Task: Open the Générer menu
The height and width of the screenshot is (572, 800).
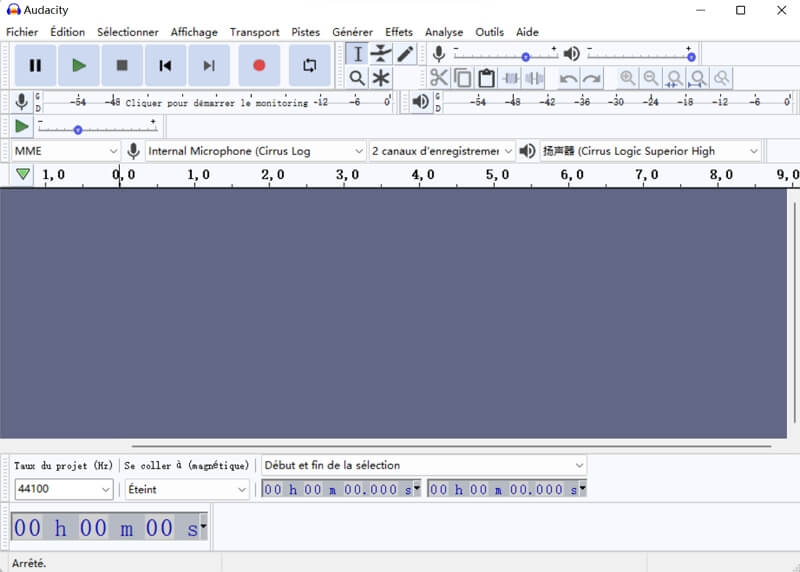Action: [x=353, y=32]
